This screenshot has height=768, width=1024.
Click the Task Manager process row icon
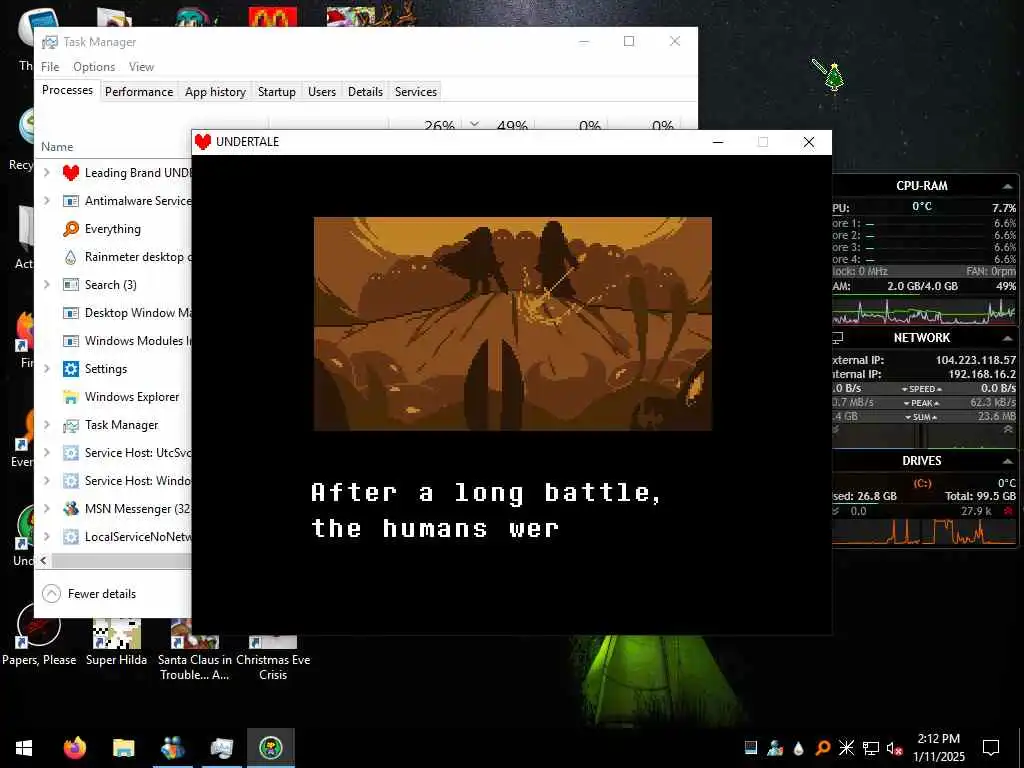(71, 425)
